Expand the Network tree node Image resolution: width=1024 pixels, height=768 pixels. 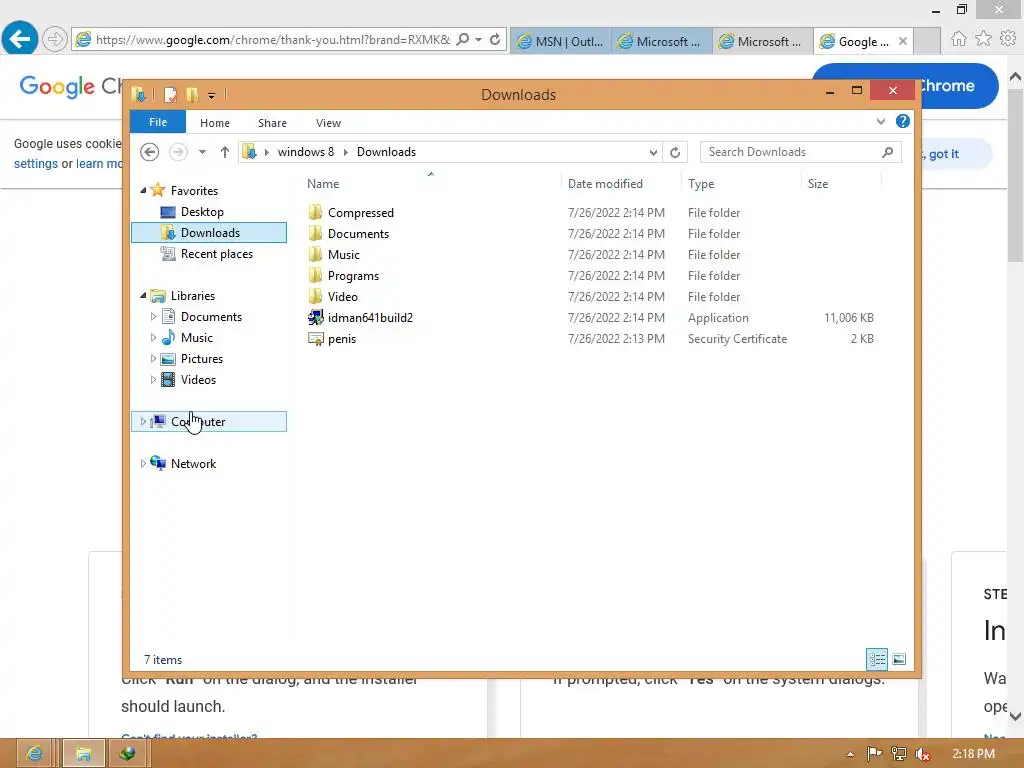click(144, 464)
